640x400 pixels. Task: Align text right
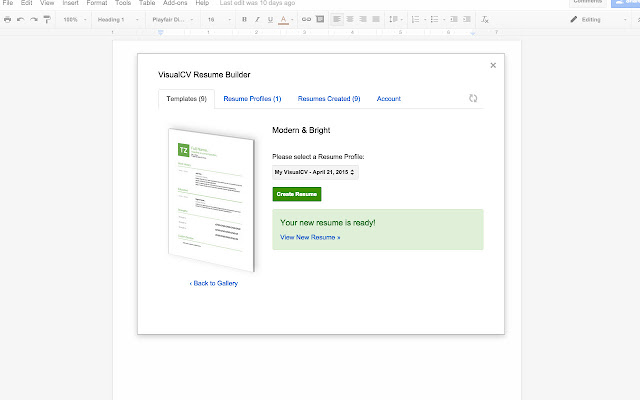pos(363,19)
